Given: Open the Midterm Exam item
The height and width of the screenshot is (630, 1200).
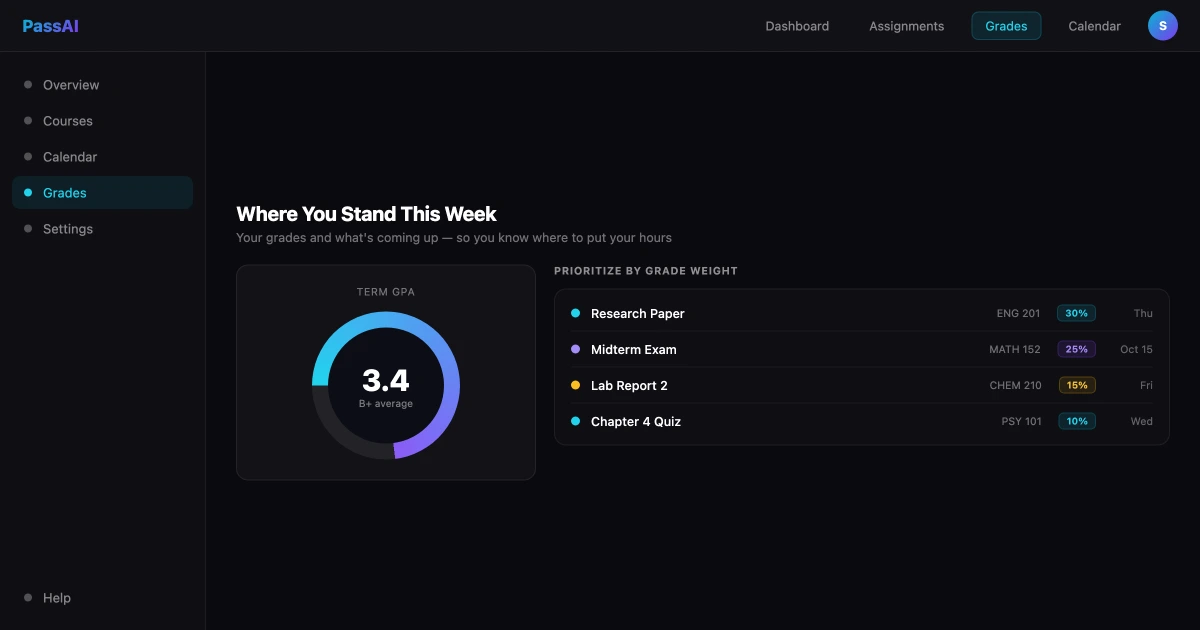Looking at the screenshot, I should tap(862, 349).
